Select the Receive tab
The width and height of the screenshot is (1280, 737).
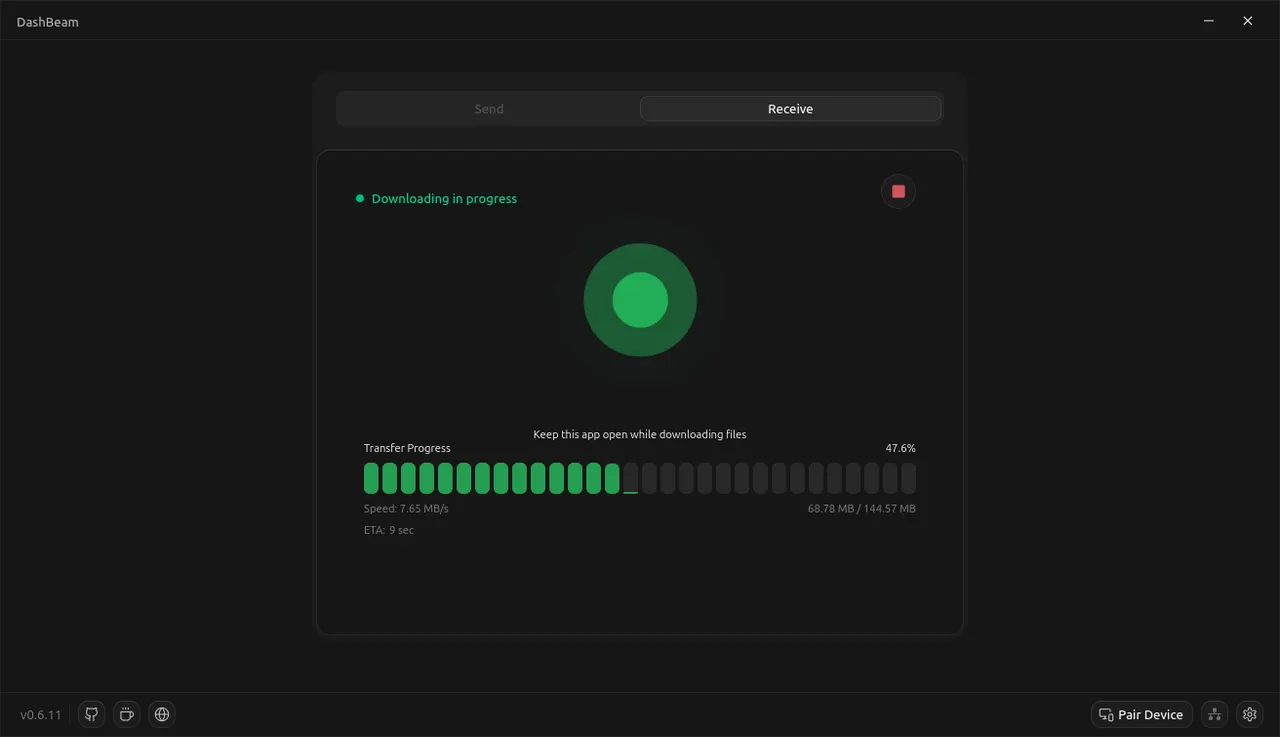point(791,109)
